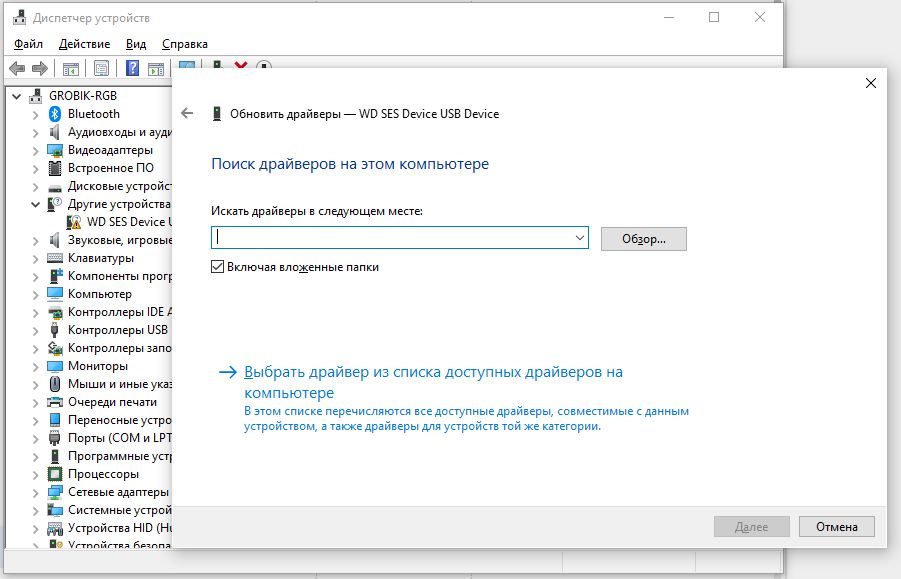Open the driver location dropdown arrow

(580, 238)
